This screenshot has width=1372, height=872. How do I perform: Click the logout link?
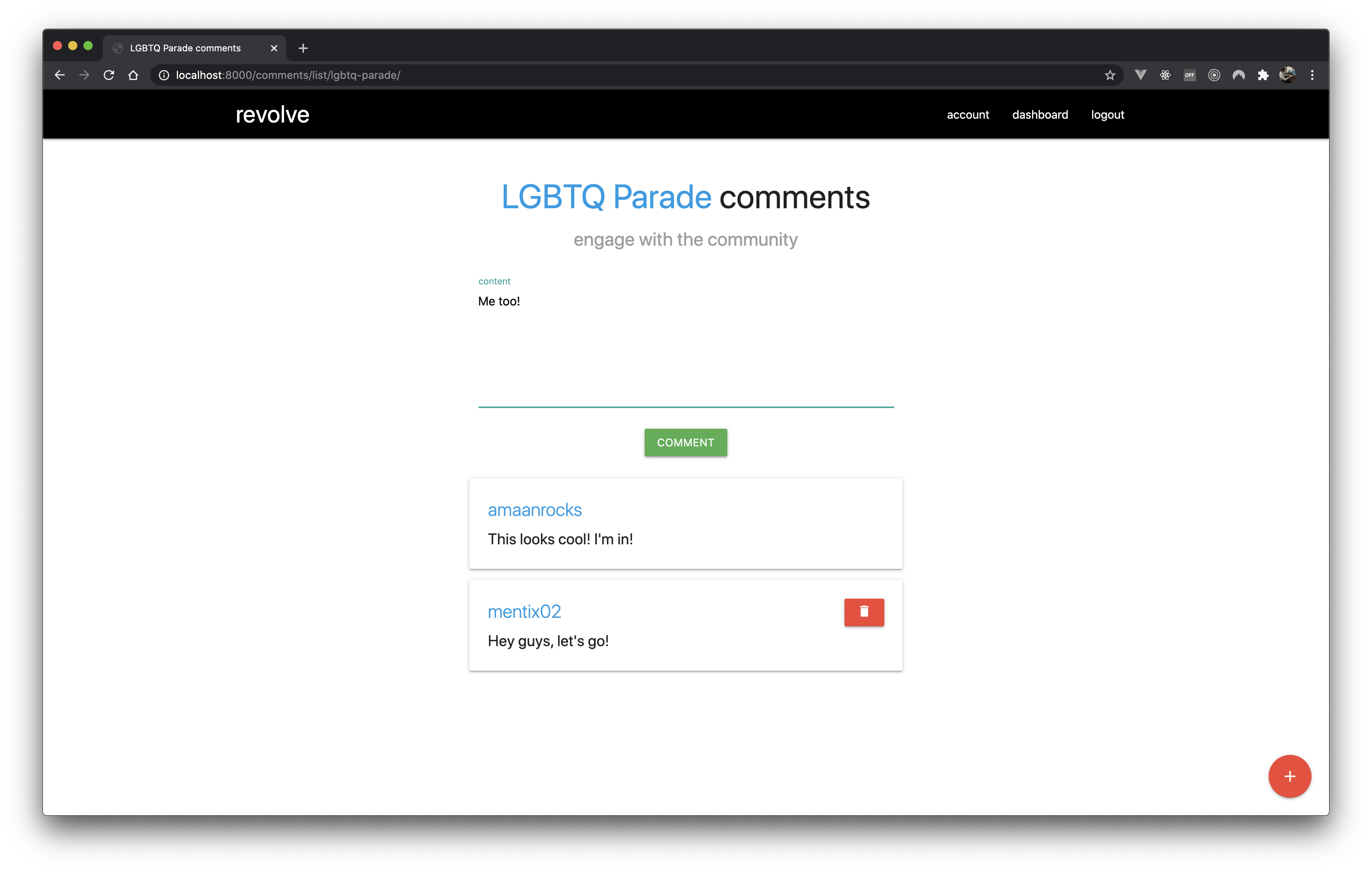pos(1107,114)
